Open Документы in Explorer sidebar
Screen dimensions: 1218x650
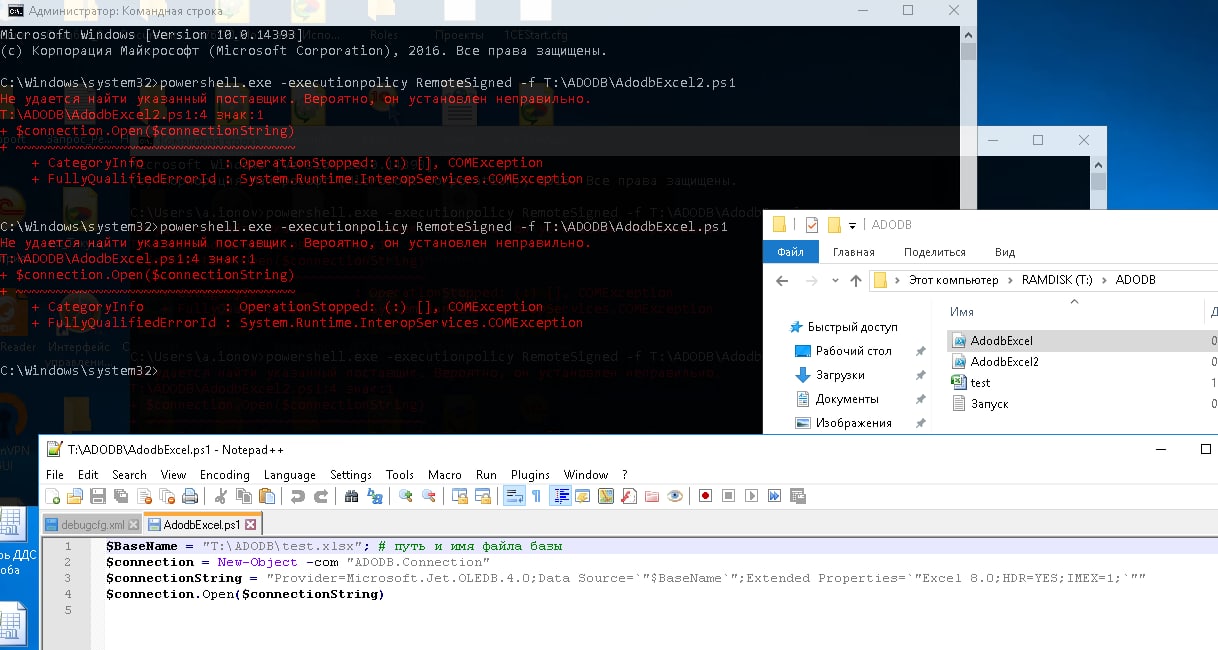846,399
